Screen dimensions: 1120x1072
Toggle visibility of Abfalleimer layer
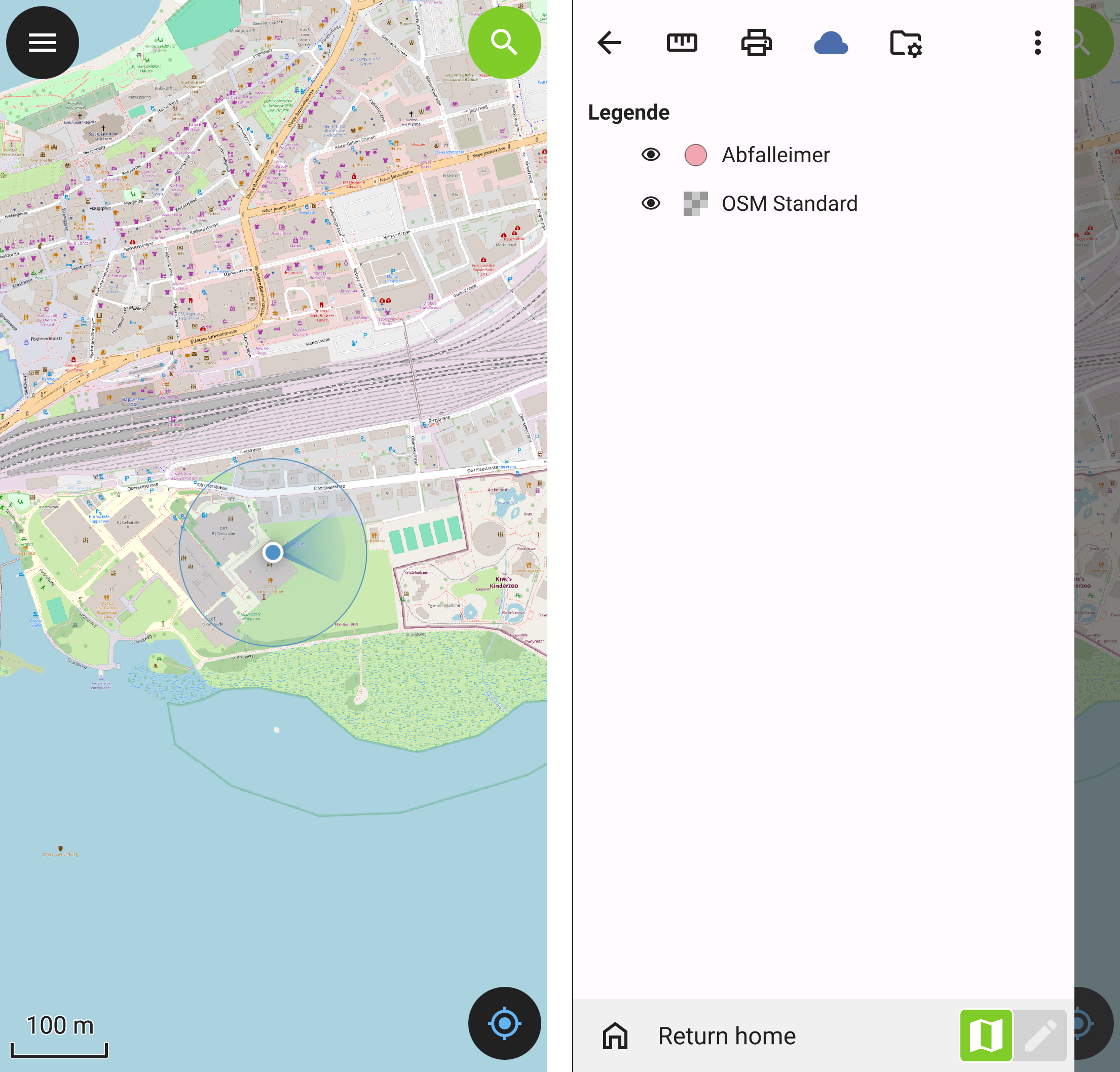point(650,155)
